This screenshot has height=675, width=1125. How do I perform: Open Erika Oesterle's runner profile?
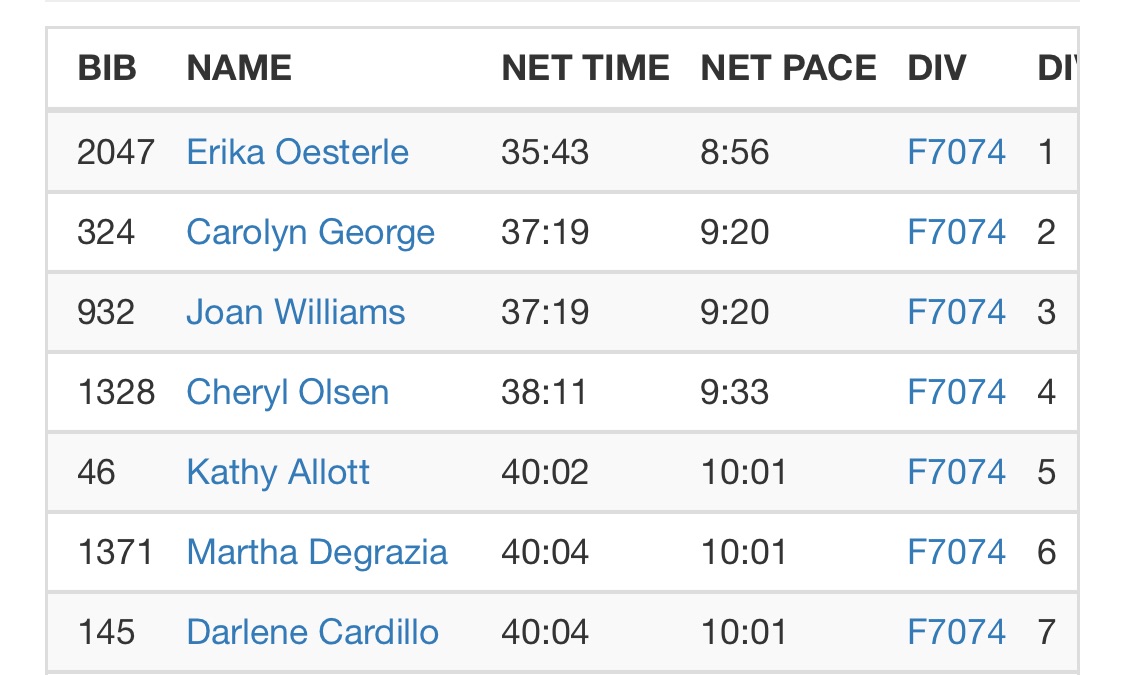297,152
